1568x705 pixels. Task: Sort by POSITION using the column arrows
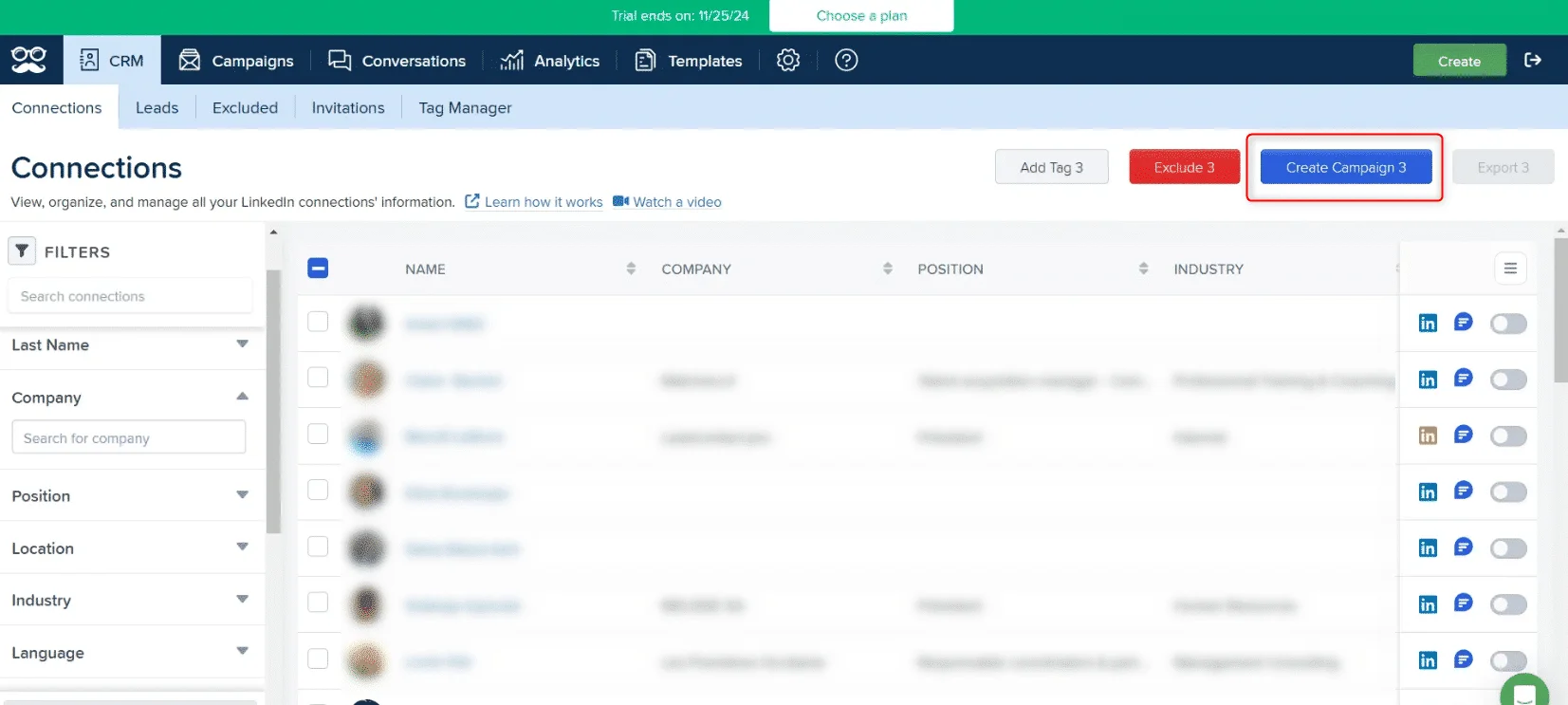[x=1144, y=269]
